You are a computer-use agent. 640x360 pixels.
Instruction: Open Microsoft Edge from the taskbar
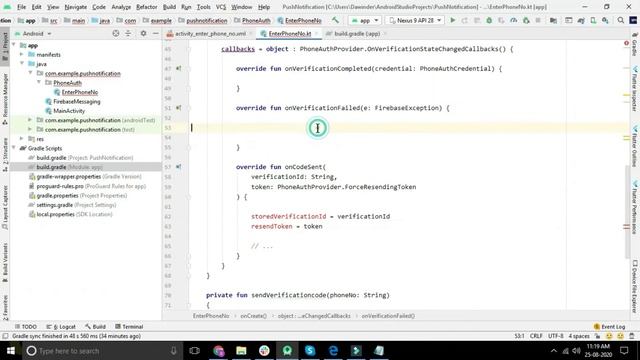(x=333, y=351)
